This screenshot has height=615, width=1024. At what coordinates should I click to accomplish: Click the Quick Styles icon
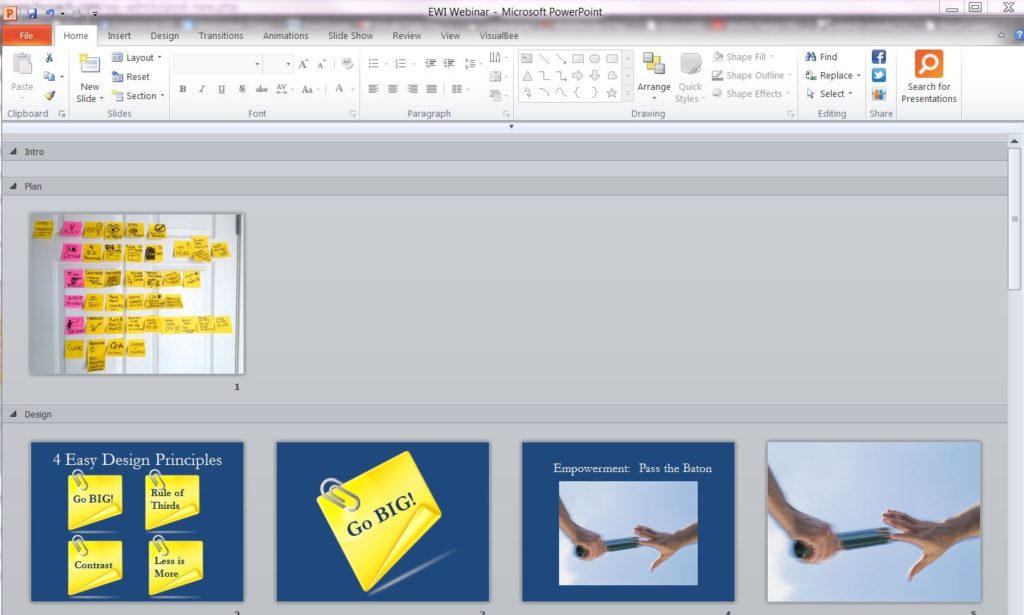(x=690, y=75)
